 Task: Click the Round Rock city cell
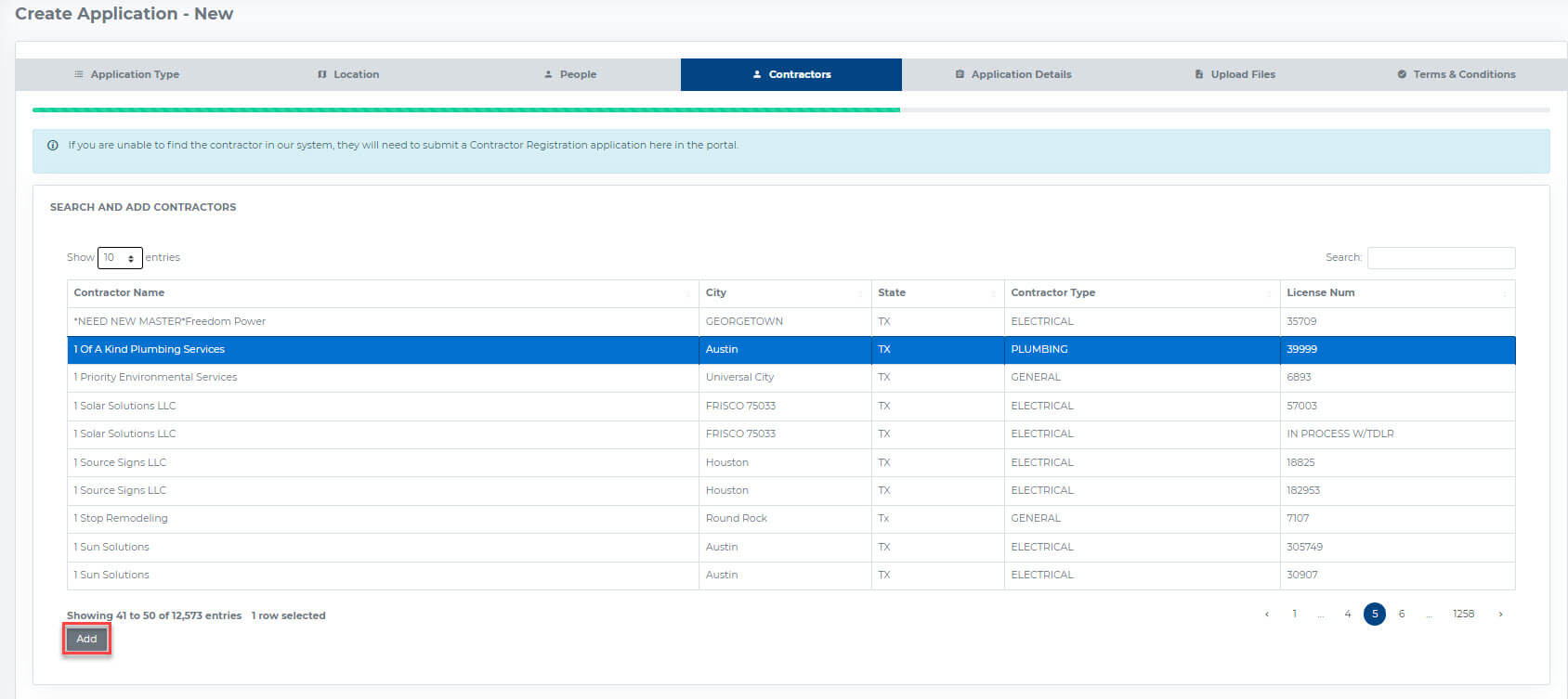point(785,518)
